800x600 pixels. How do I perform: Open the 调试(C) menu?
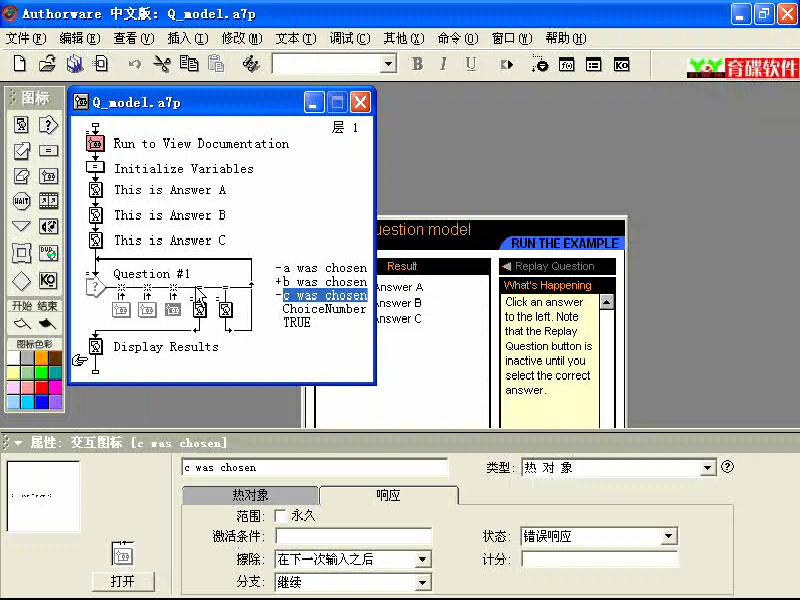[350, 38]
